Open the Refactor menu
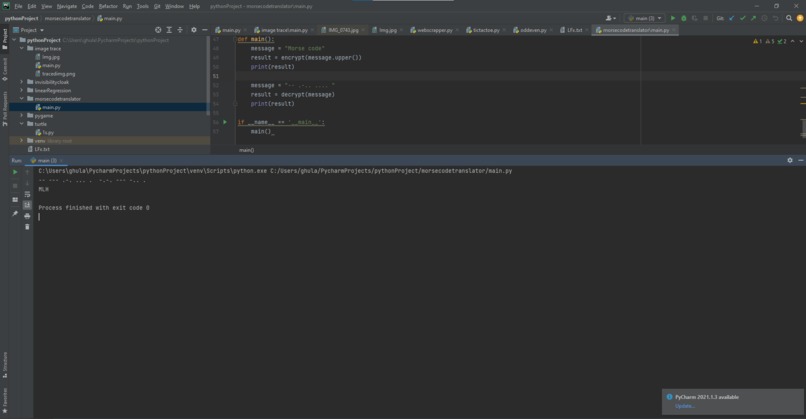Viewport: 806px width, 419px height. pos(108,6)
